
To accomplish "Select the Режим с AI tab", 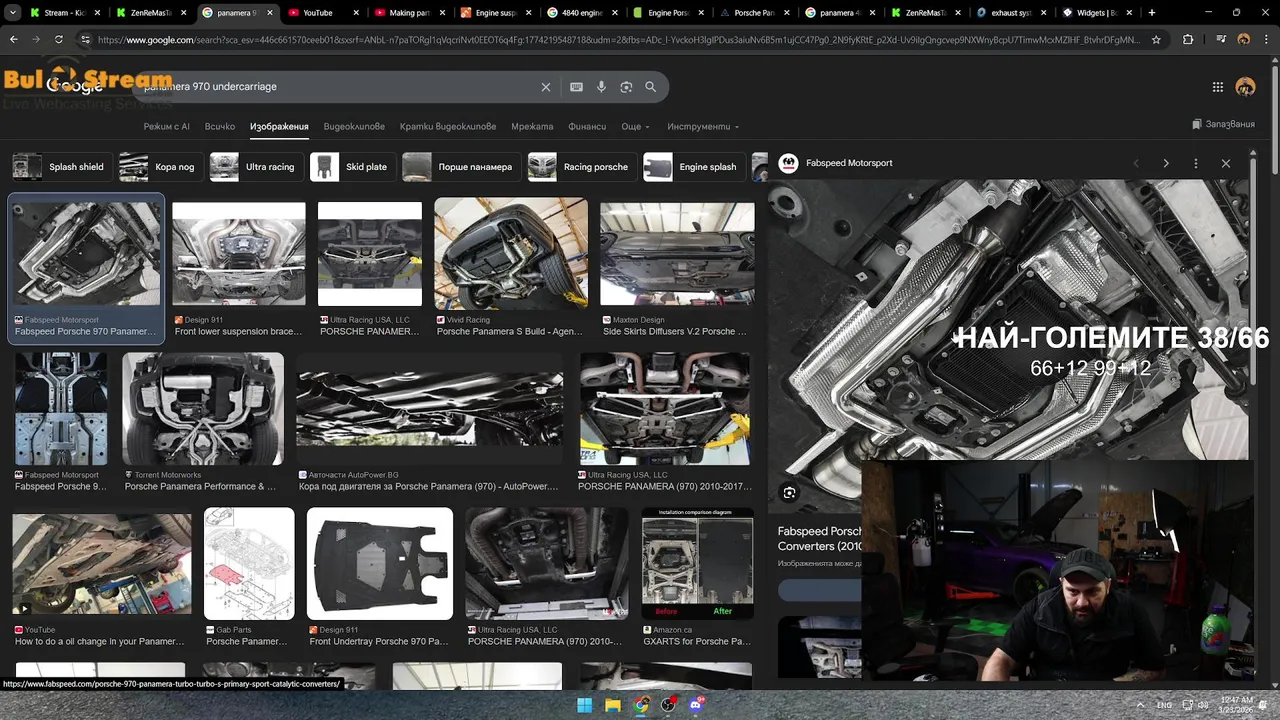I will (166, 127).
